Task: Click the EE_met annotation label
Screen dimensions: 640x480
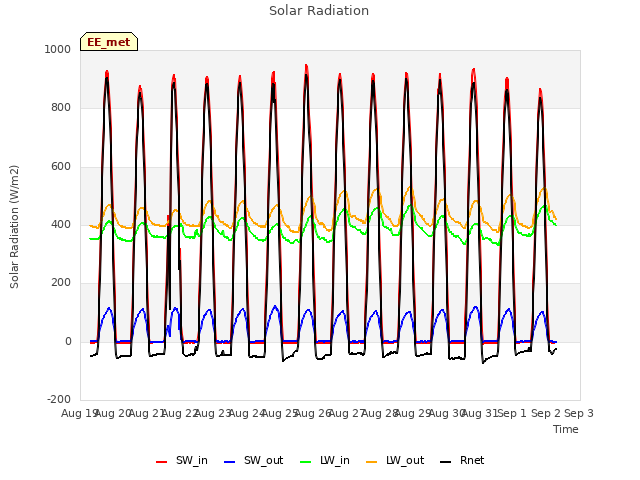Action: (x=109, y=42)
